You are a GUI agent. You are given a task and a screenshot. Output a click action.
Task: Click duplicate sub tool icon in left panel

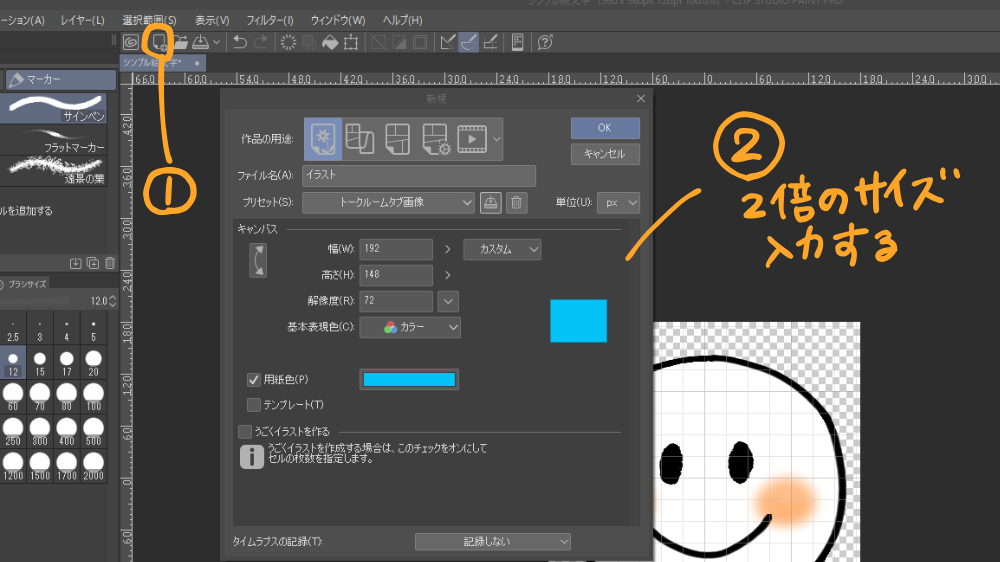coord(93,263)
